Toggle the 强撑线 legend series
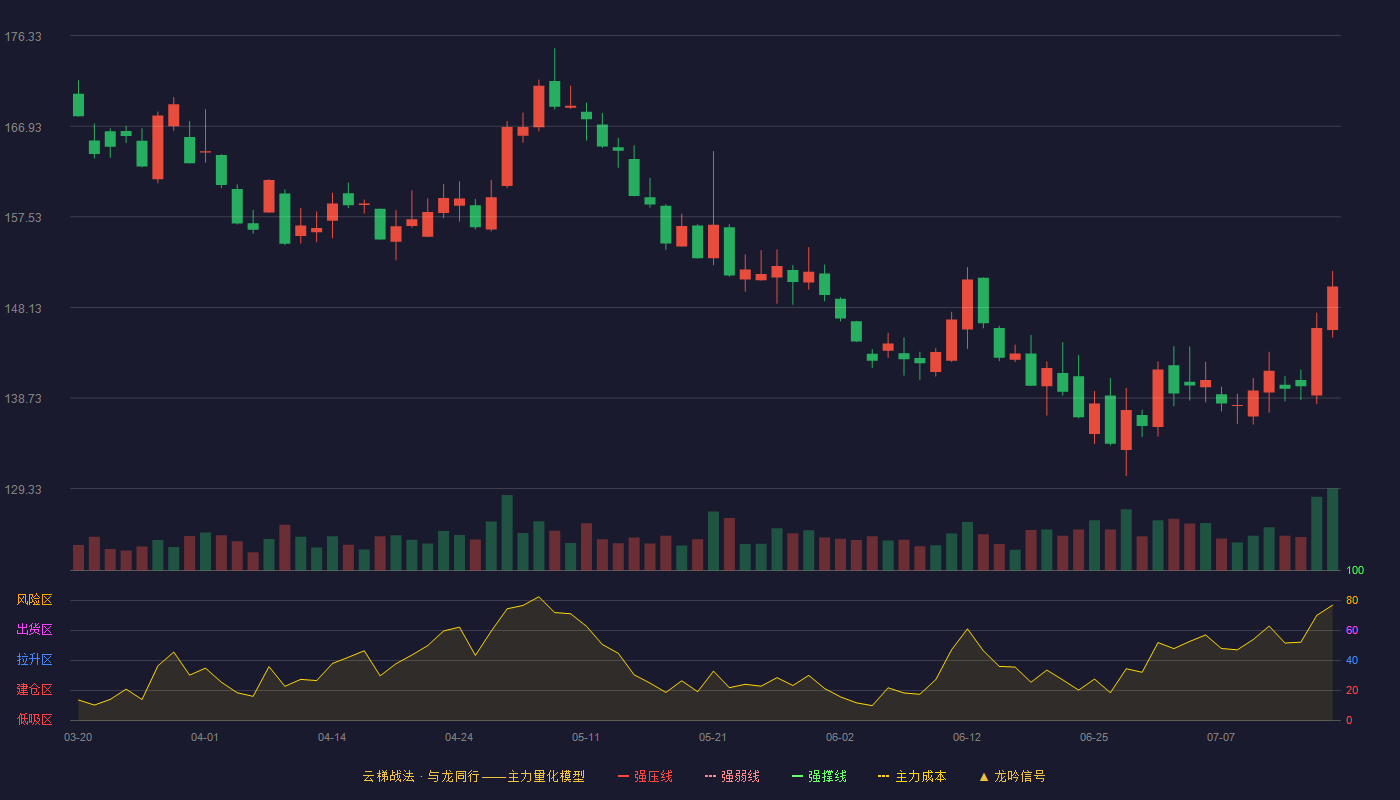Viewport: 1400px width, 800px height. 819,776
